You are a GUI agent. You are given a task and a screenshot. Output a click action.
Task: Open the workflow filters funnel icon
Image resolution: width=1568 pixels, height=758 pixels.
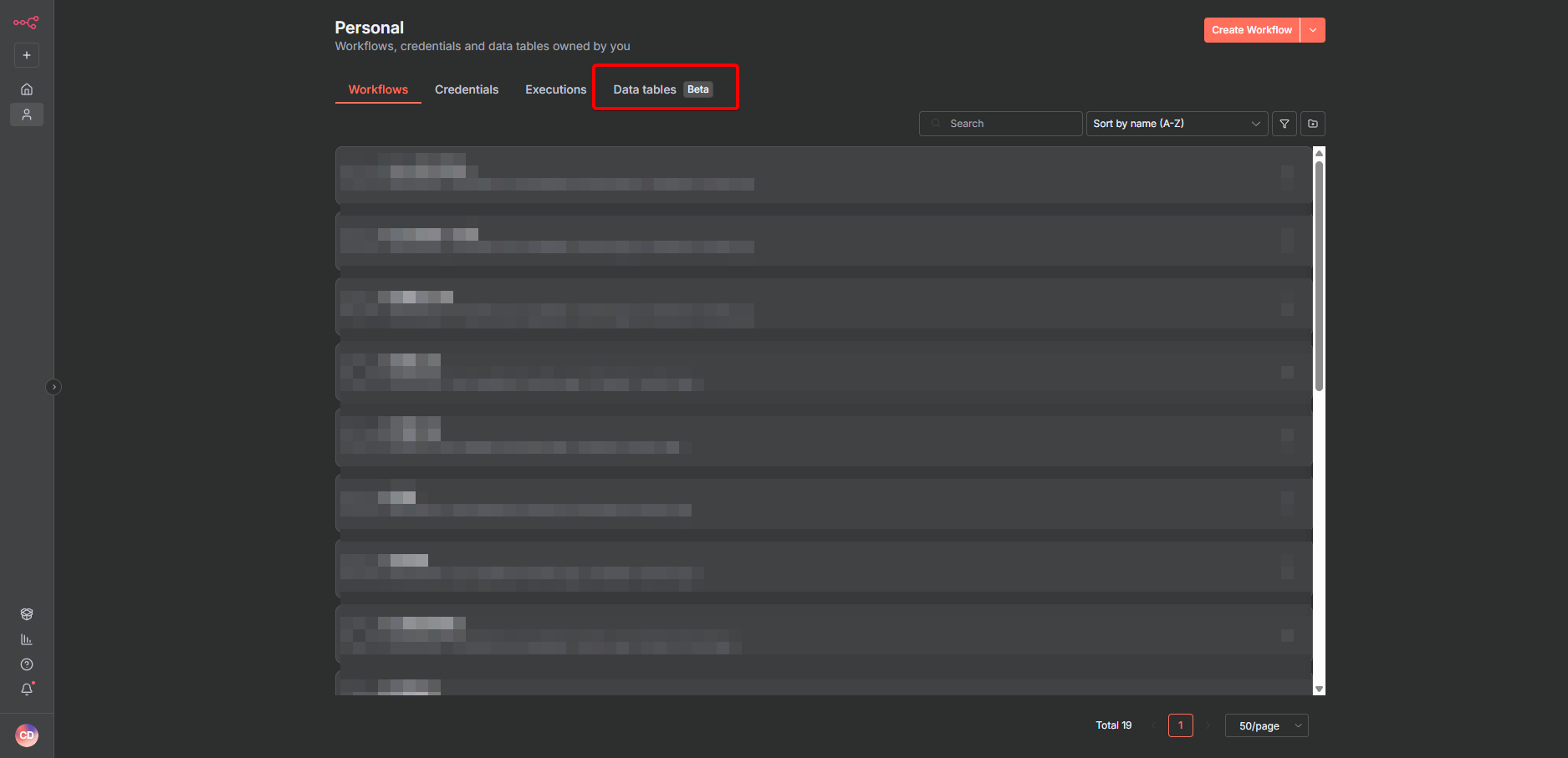point(1285,124)
